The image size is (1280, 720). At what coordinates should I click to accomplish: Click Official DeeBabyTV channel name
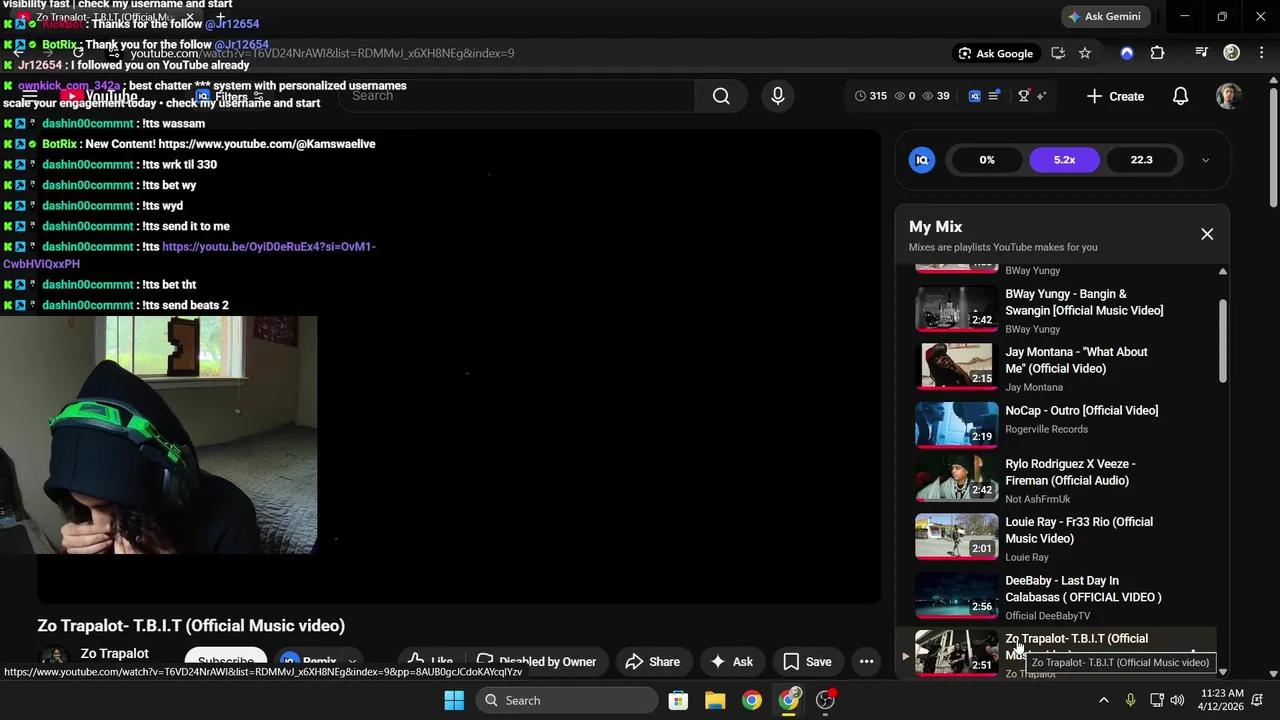[1047, 616]
